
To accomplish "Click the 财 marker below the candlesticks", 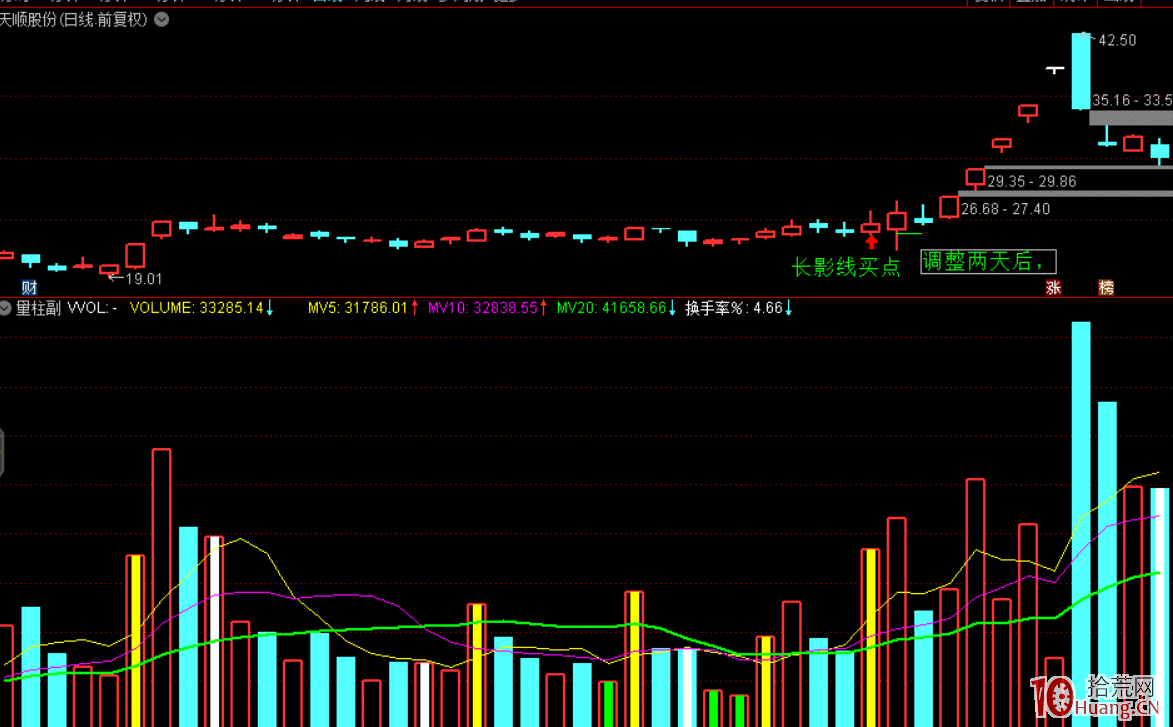I will click(x=29, y=287).
